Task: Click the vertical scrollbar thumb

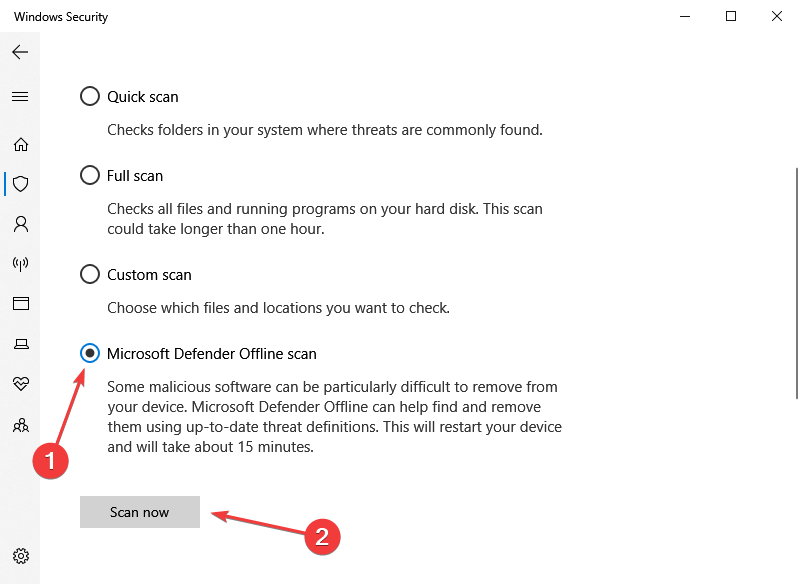Action: [x=795, y=282]
